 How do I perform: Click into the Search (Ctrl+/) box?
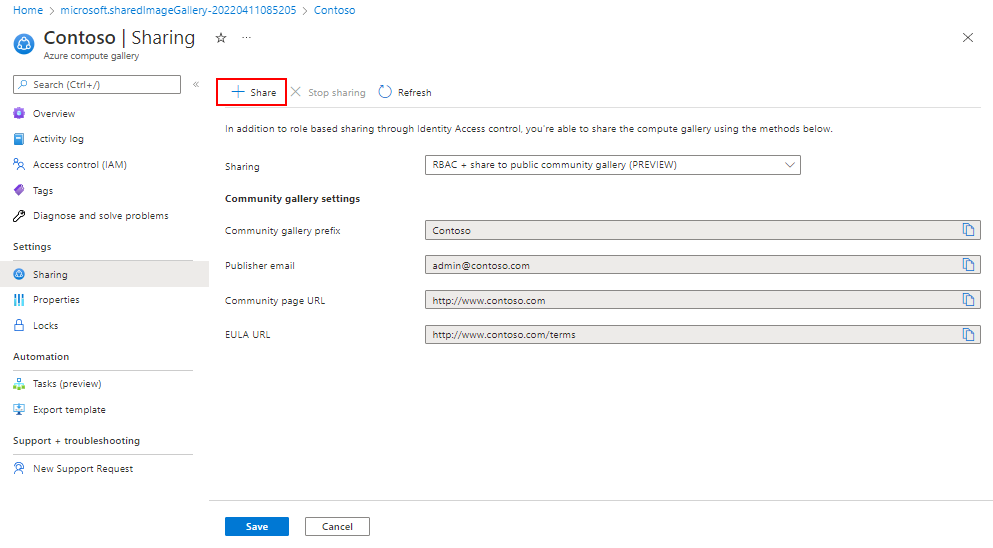click(x=97, y=84)
